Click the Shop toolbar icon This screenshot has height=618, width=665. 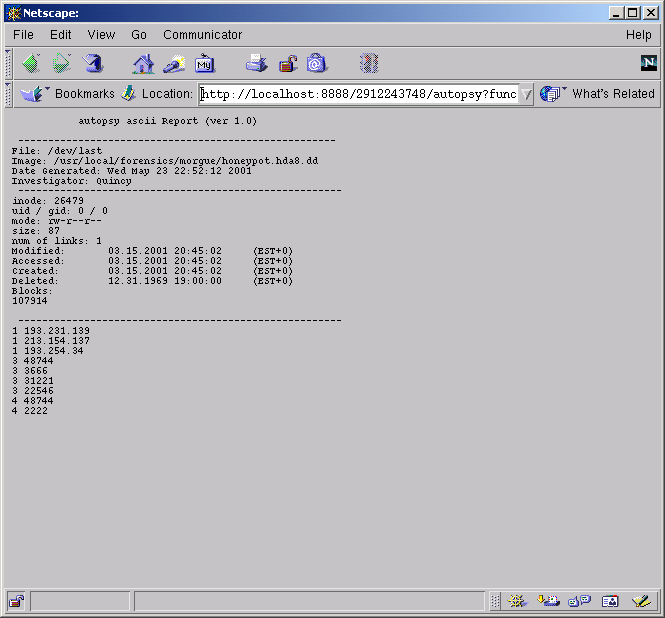[317, 64]
